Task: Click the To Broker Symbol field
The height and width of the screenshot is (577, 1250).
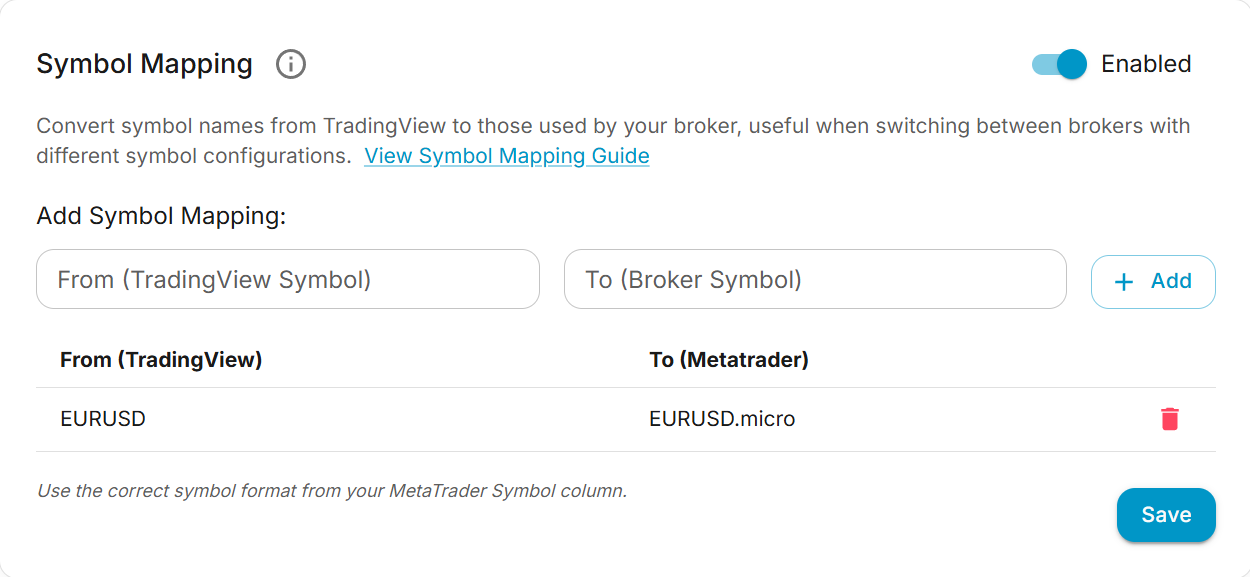Action: 816,279
